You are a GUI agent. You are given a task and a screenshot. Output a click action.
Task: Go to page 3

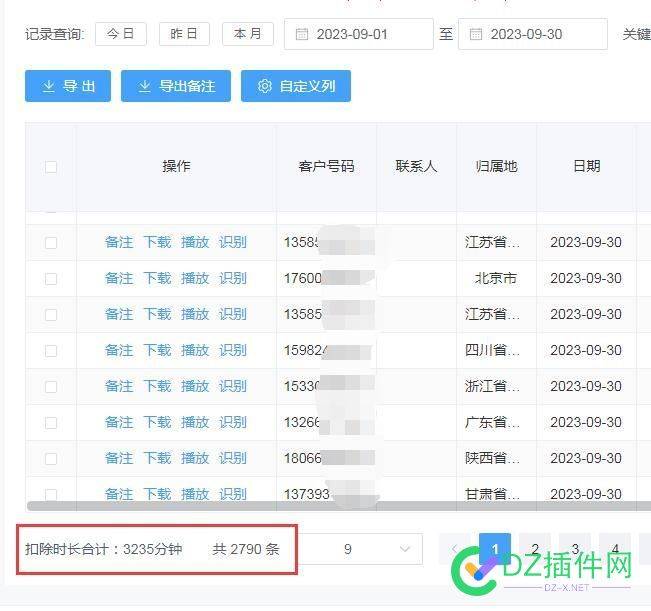(x=575, y=549)
